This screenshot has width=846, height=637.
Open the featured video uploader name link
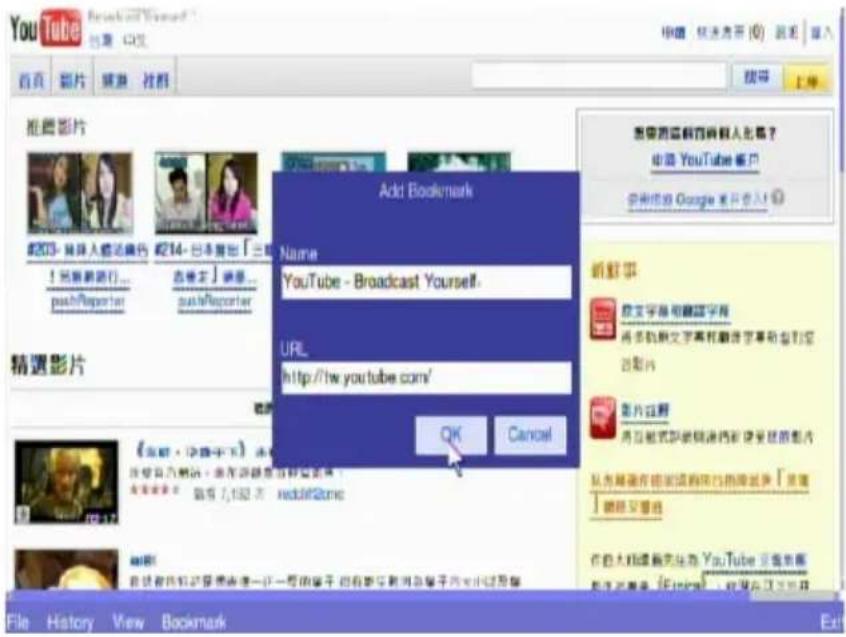pyautogui.click(x=310, y=494)
